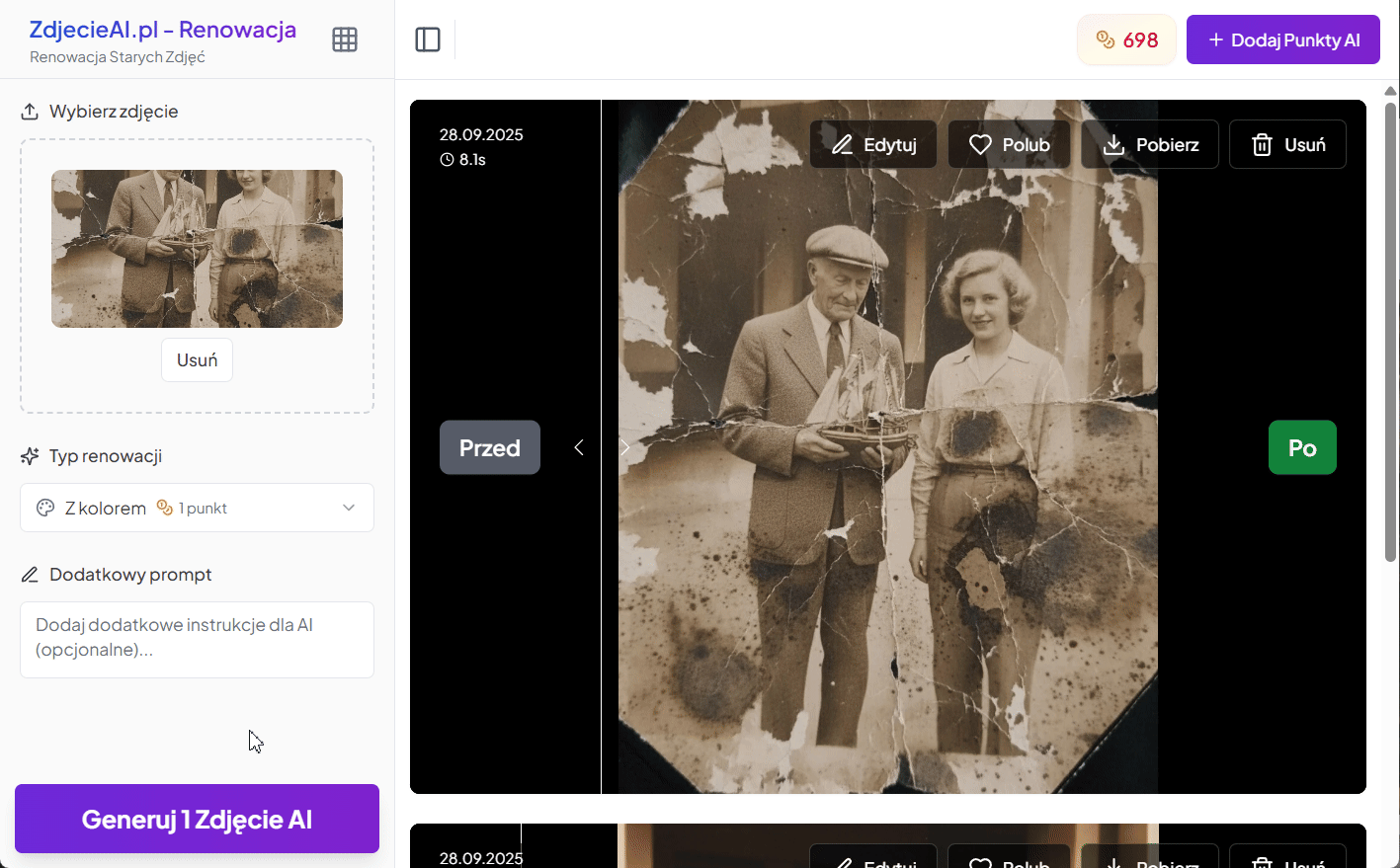Click the Dodatkowy prompt text field
This screenshot has width=1400, height=868.
[197, 639]
